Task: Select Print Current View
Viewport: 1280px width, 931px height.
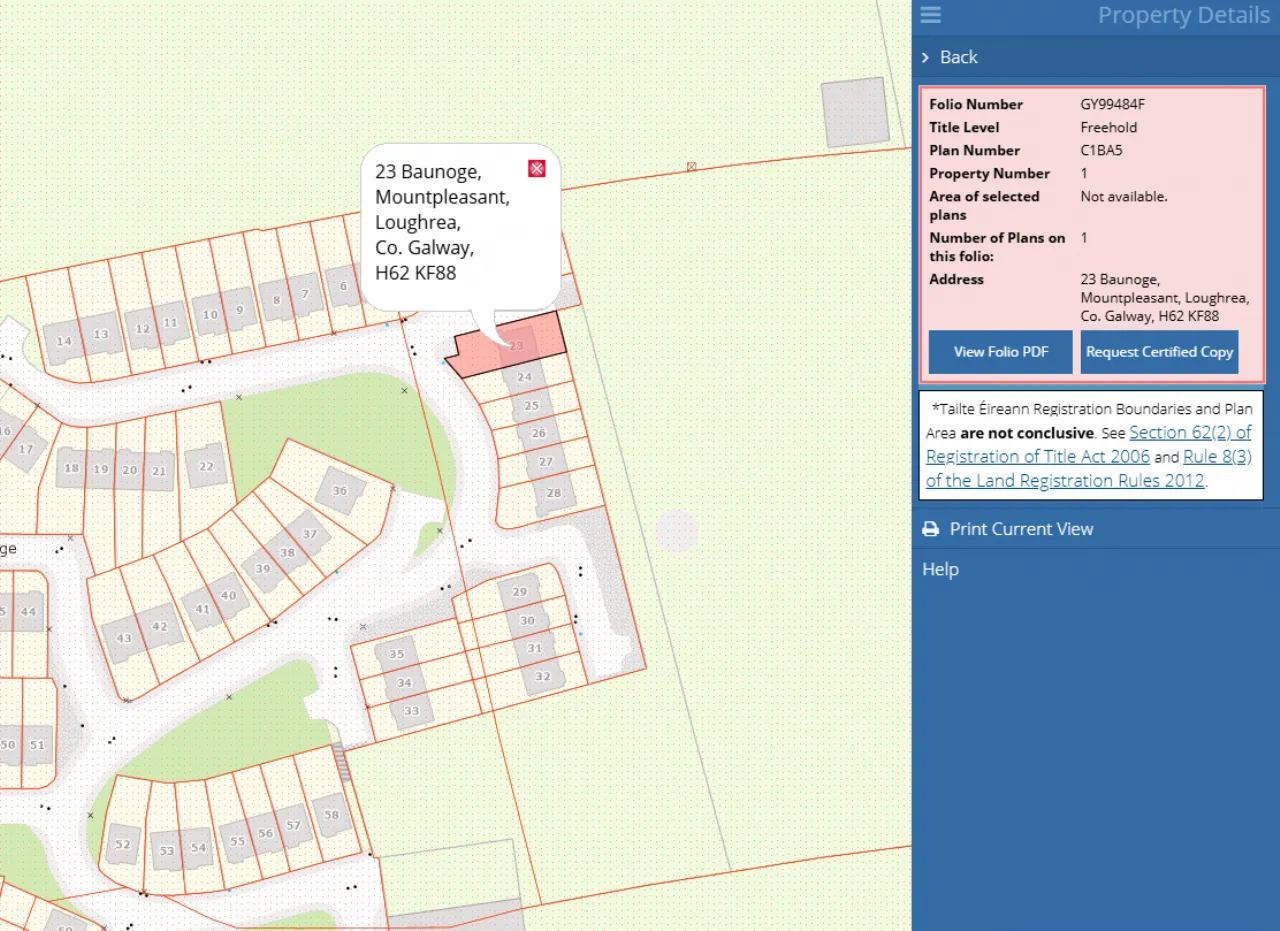Action: 1020,529
